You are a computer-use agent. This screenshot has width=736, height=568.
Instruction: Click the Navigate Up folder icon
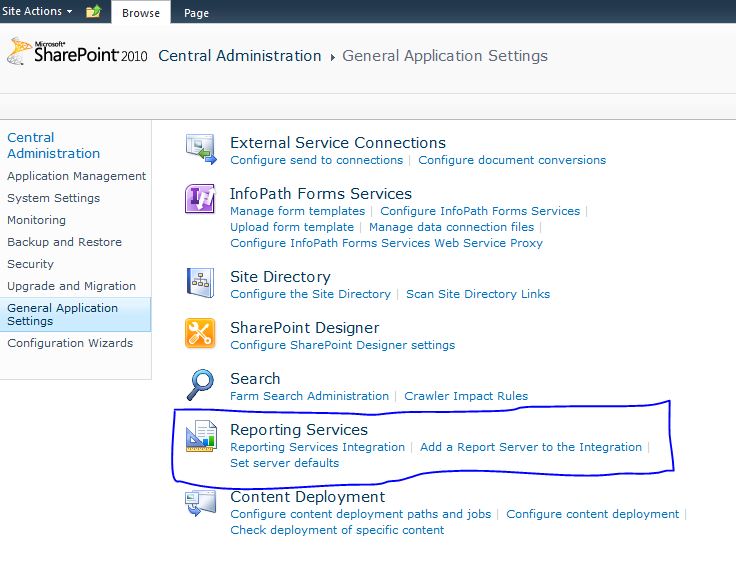click(93, 11)
